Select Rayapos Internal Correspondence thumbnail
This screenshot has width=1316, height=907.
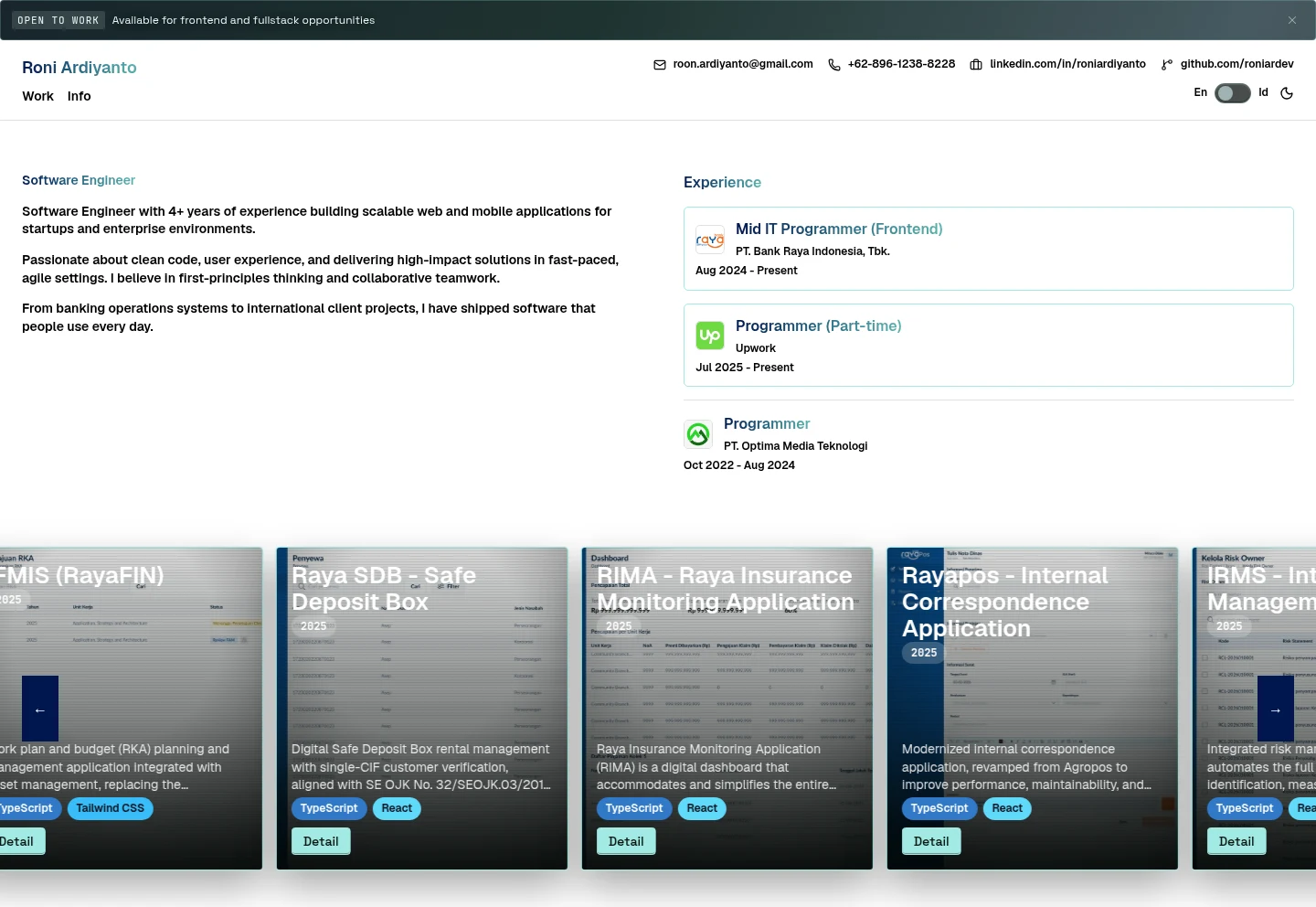pos(1032,708)
